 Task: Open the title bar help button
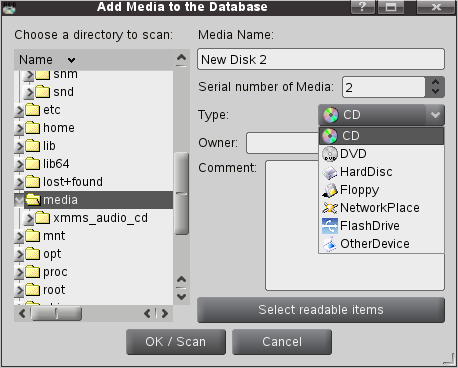pyautogui.click(x=363, y=7)
